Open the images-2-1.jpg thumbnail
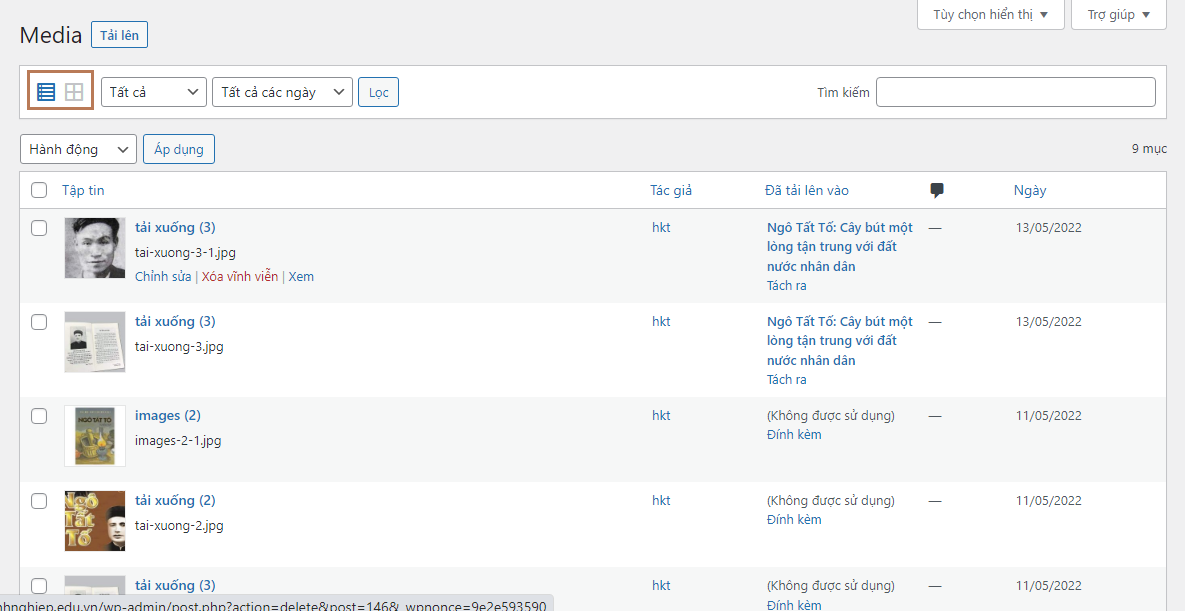The width and height of the screenshot is (1185, 611). [95, 435]
